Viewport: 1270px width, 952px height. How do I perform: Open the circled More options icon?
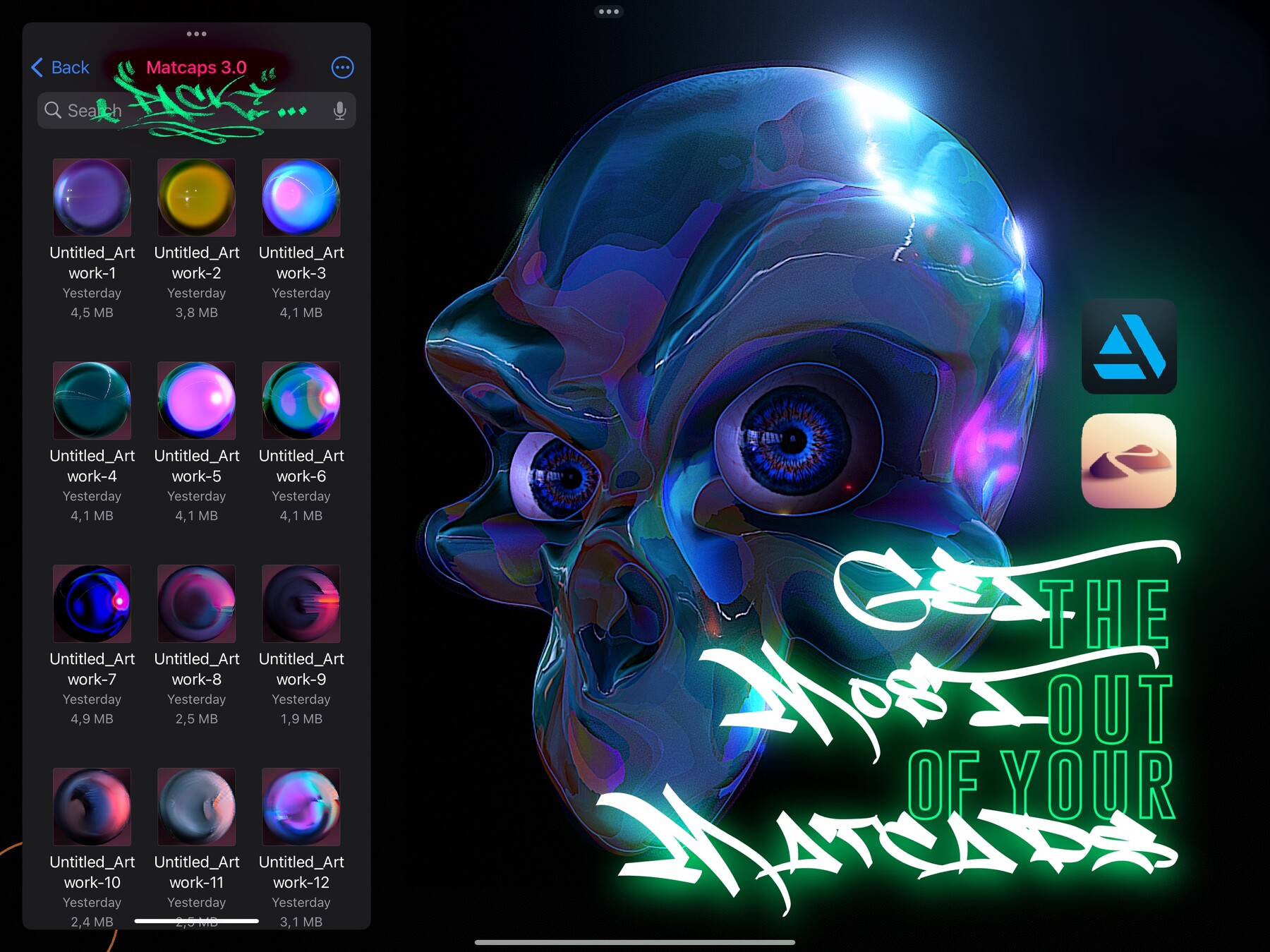(x=343, y=67)
